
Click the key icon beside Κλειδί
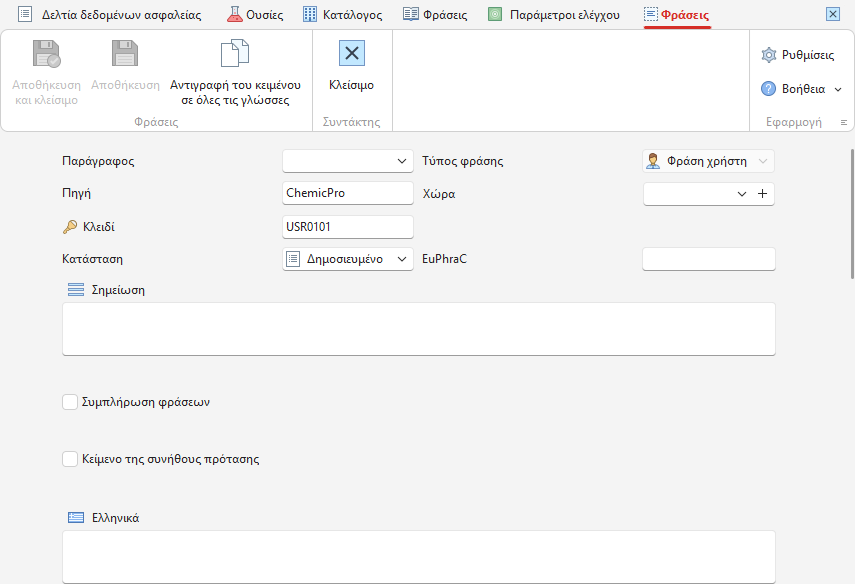click(x=70, y=227)
